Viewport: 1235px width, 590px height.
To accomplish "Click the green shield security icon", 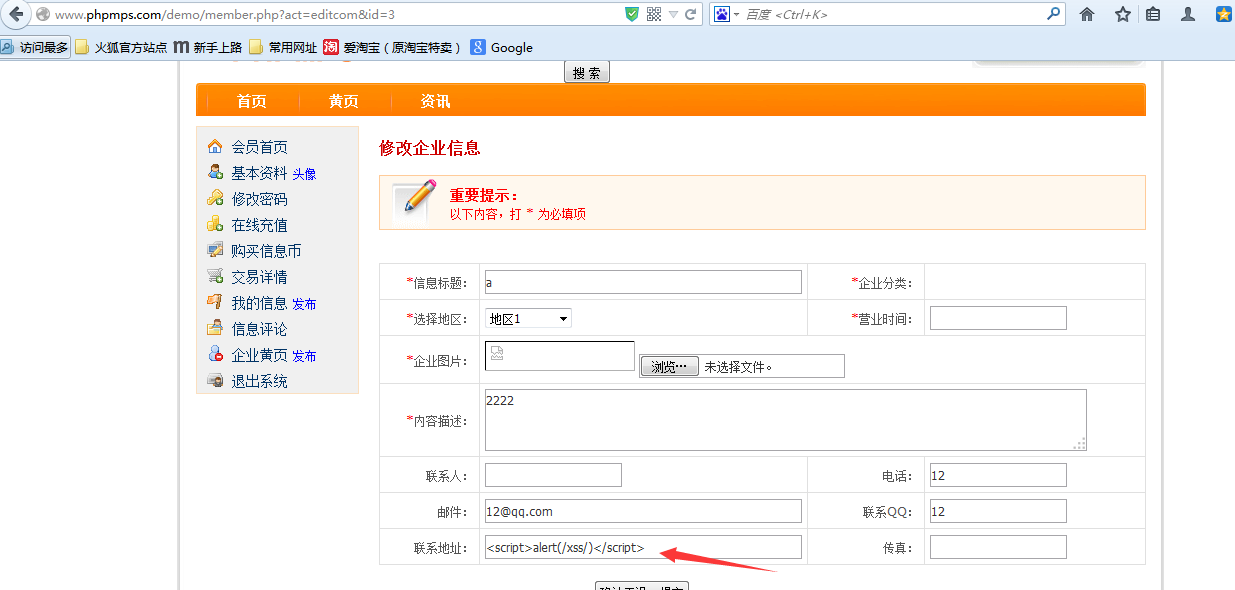I will click(632, 14).
